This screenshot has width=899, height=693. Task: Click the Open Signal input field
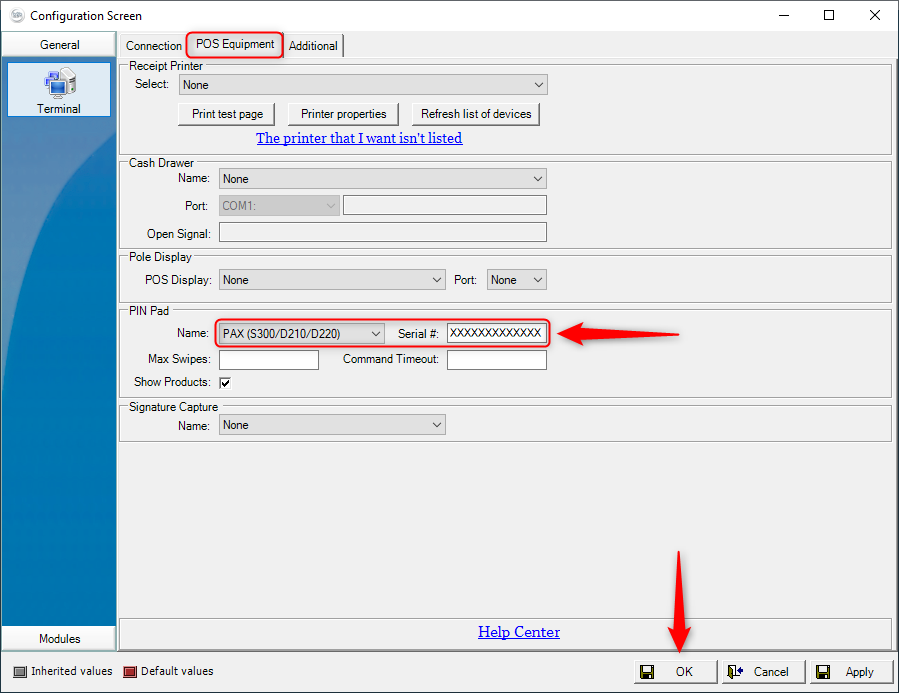[383, 232]
